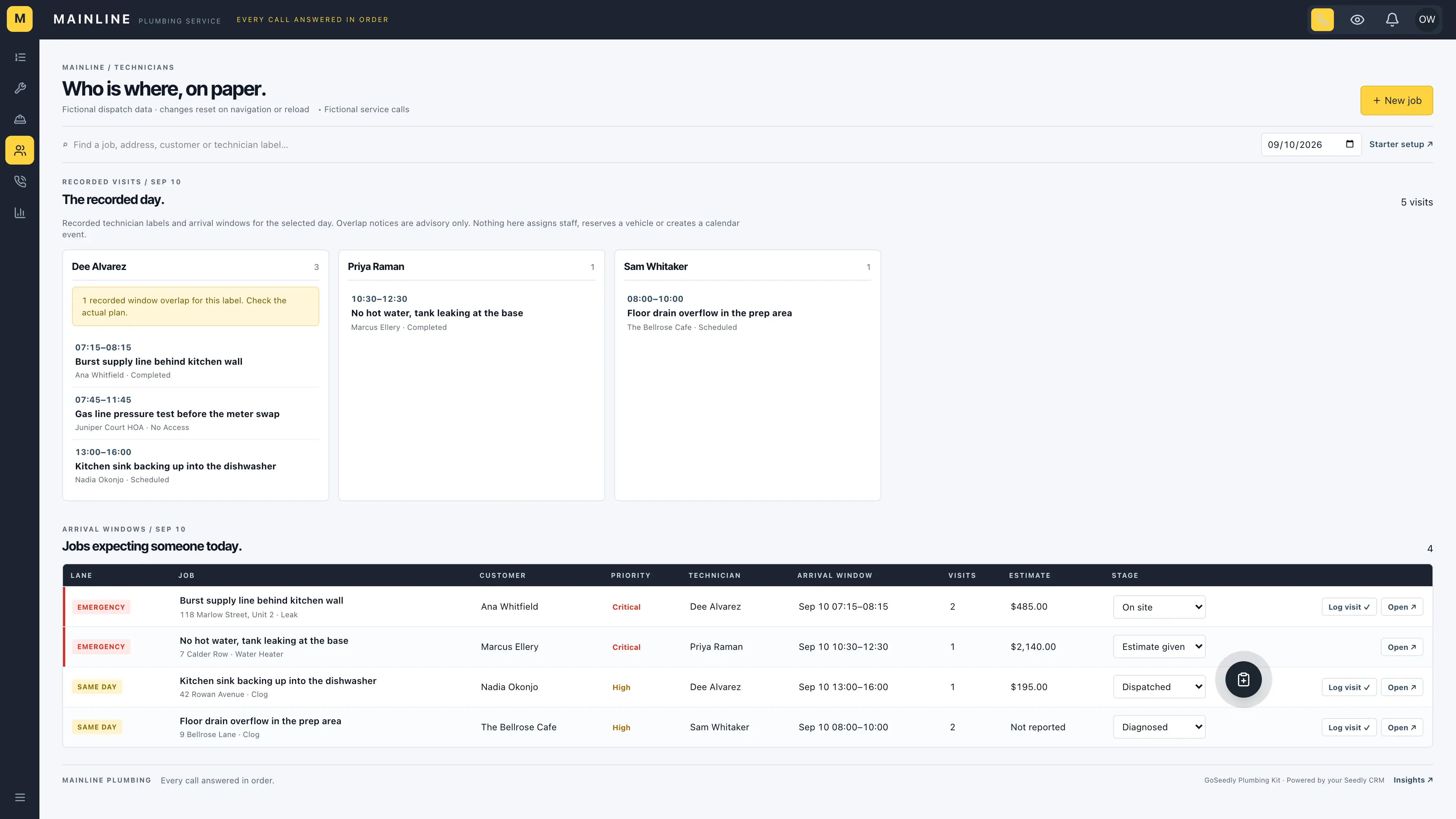Select the technicians people sidebar icon

pos(20,151)
